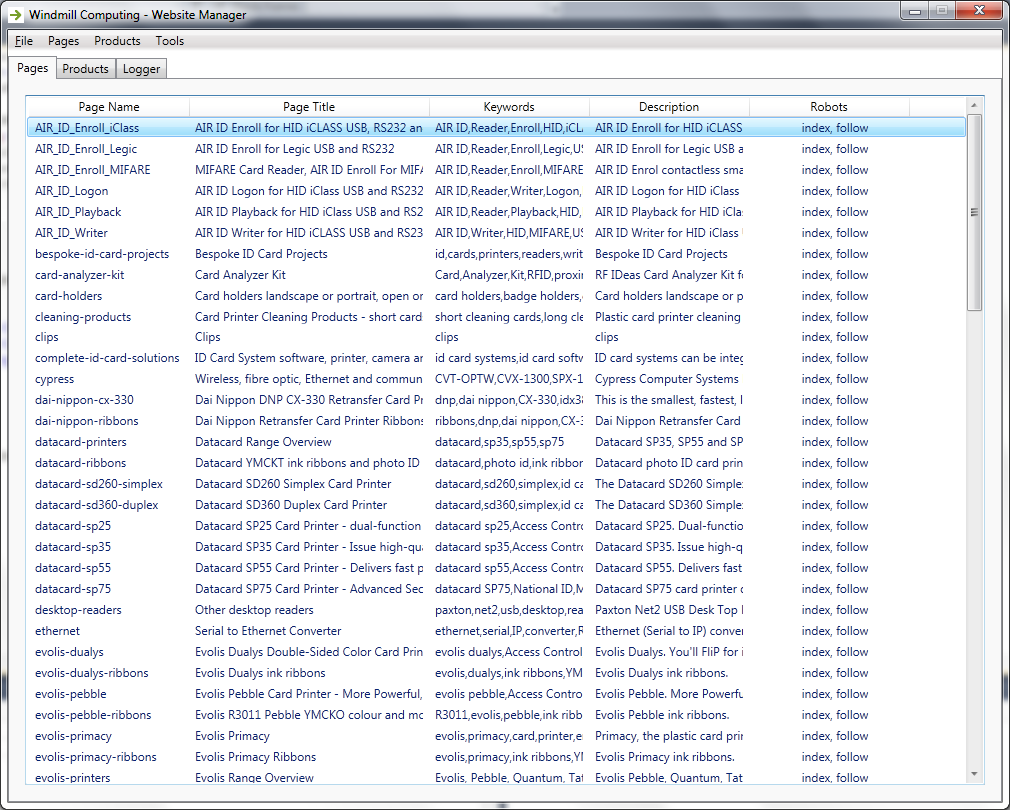Sort by the Page Name column header
Image resolution: width=1010 pixels, height=810 pixels.
coord(109,107)
